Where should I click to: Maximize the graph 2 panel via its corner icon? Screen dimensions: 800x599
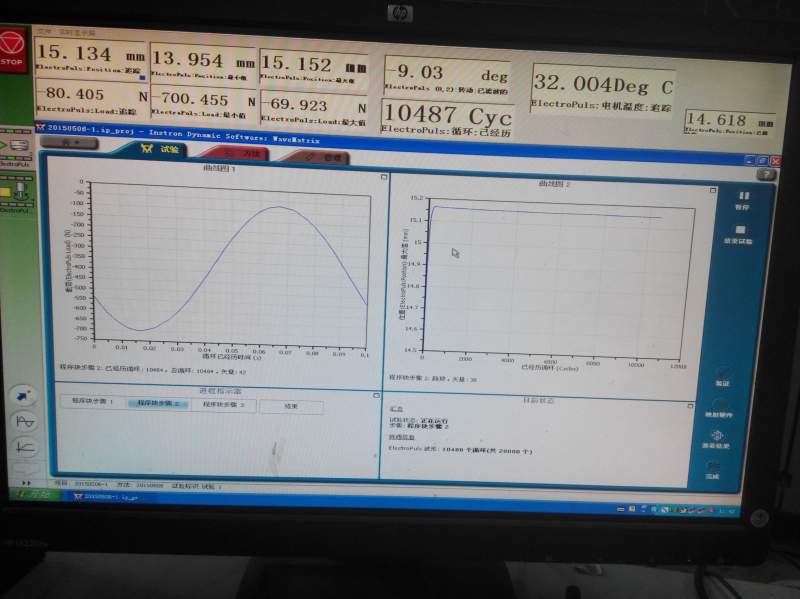click(713, 190)
